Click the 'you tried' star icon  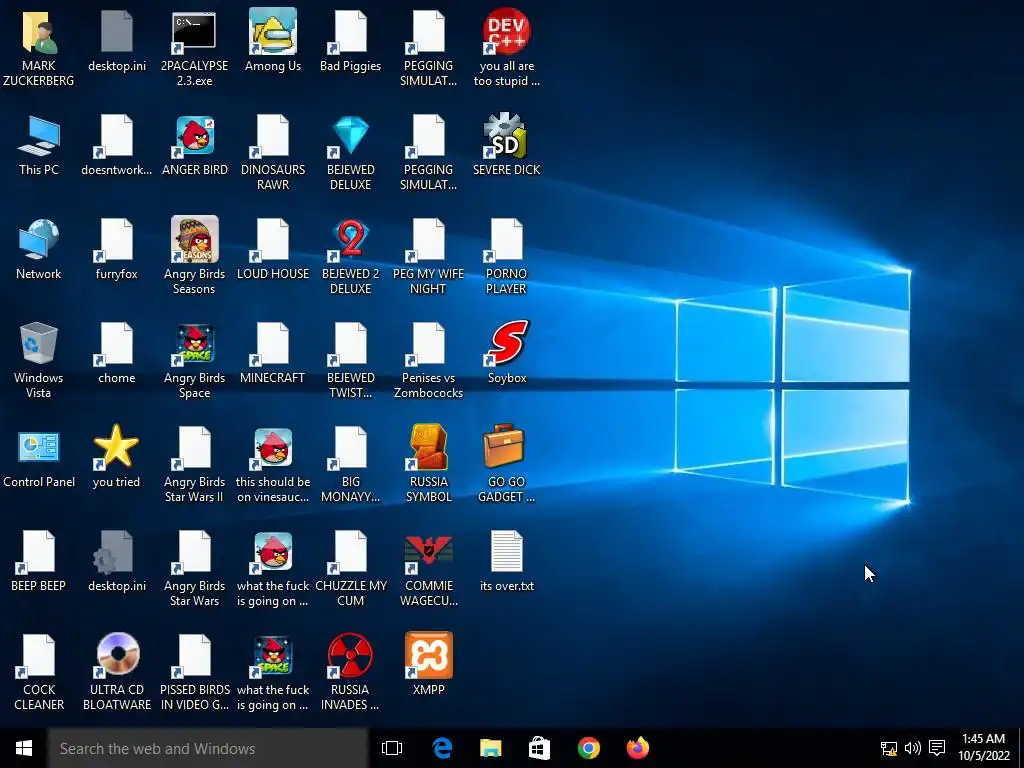point(116,447)
